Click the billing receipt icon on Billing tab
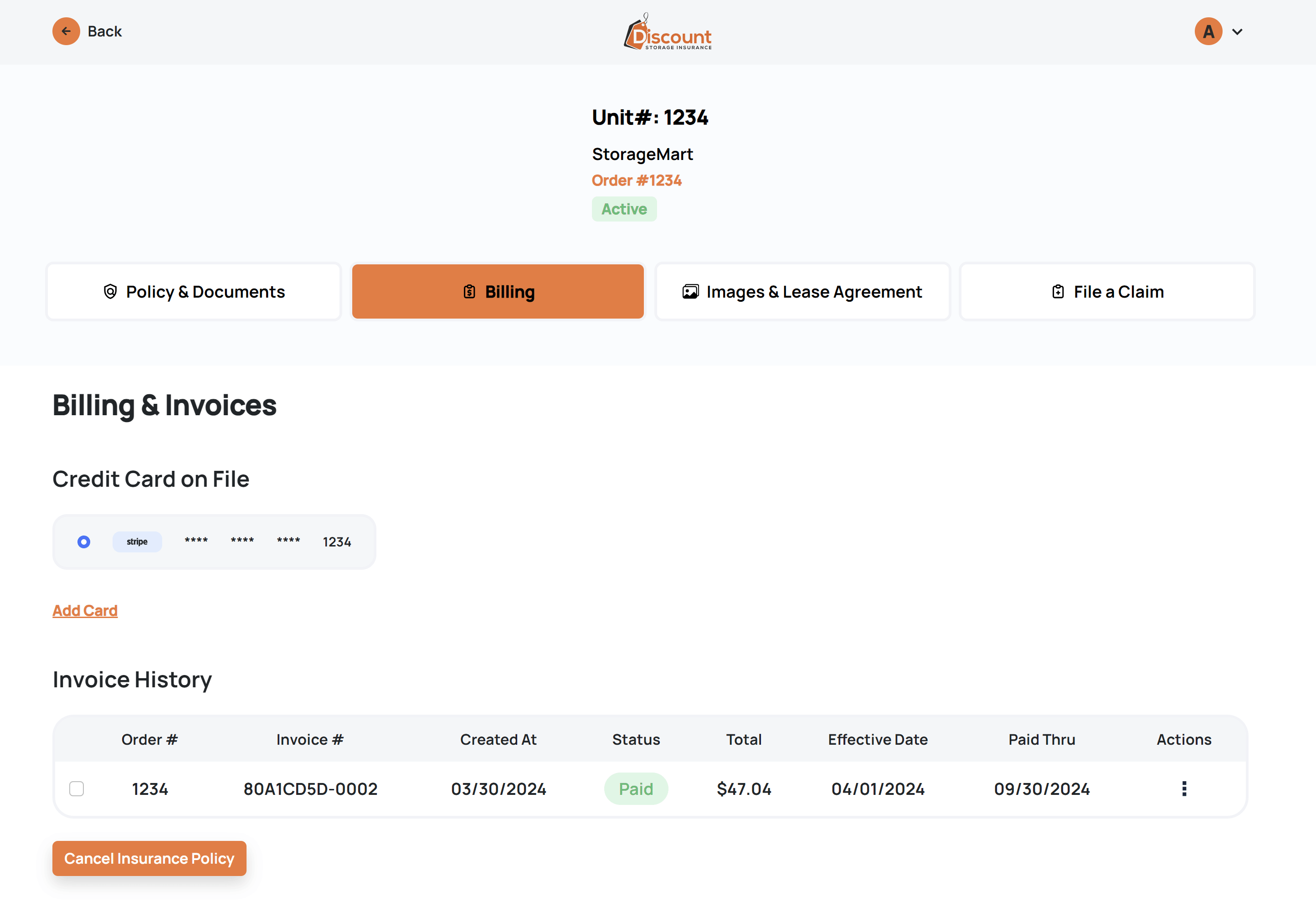This screenshot has width=1316, height=907. (x=469, y=292)
